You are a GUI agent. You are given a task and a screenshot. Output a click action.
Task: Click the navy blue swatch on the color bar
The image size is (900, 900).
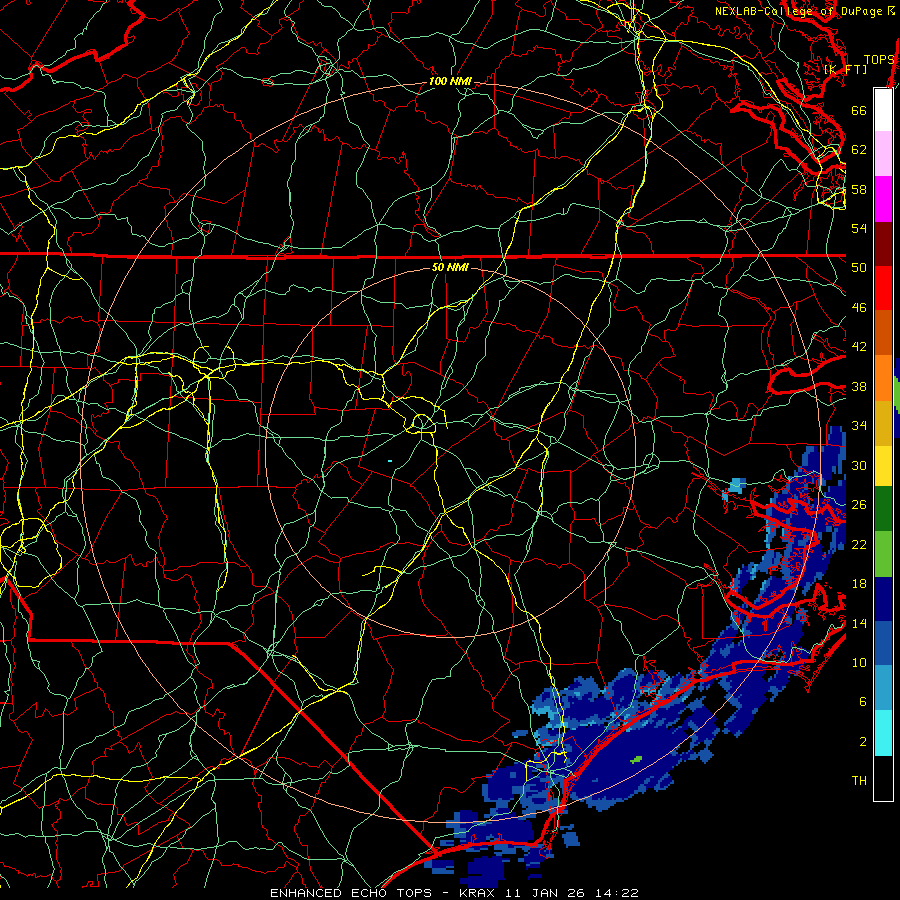[x=883, y=599]
